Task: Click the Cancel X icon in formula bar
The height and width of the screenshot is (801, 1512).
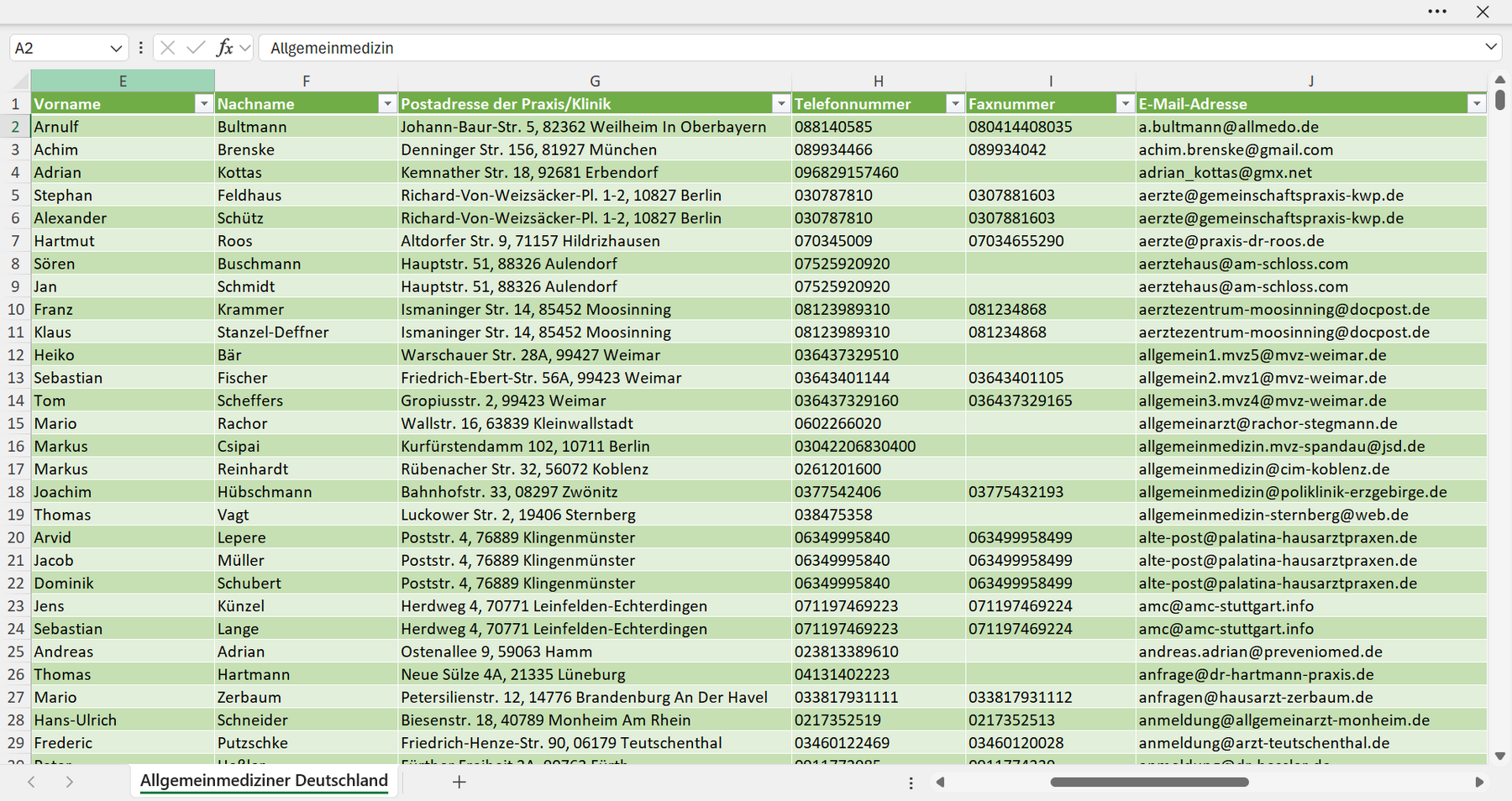Action: [x=168, y=48]
